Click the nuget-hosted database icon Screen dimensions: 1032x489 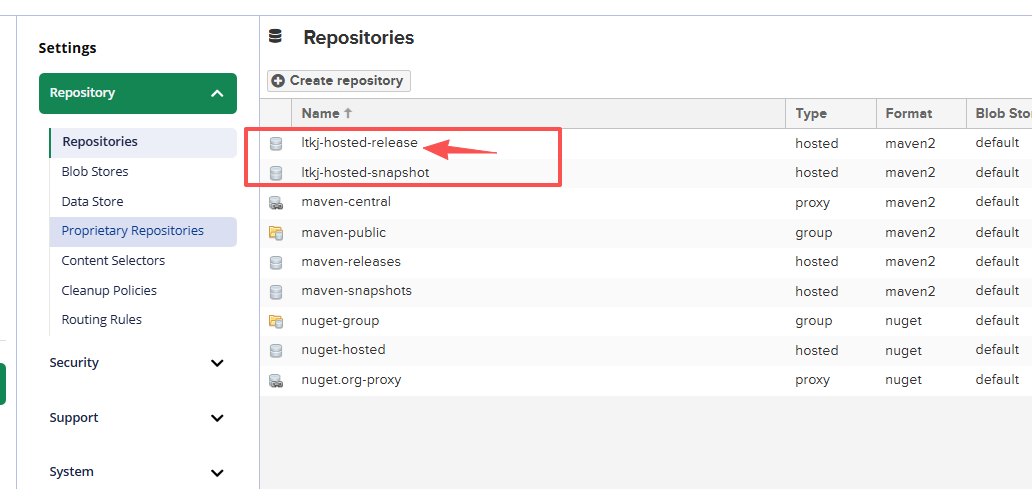coord(276,351)
